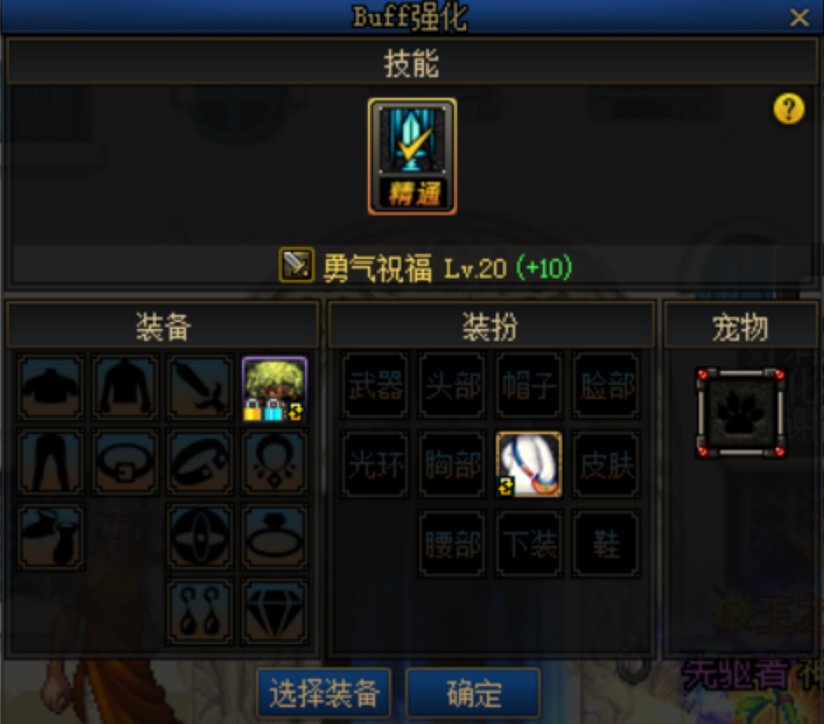Choose the 光环 aura avatar slot
Viewport: 824px width, 724px height.
(x=375, y=464)
